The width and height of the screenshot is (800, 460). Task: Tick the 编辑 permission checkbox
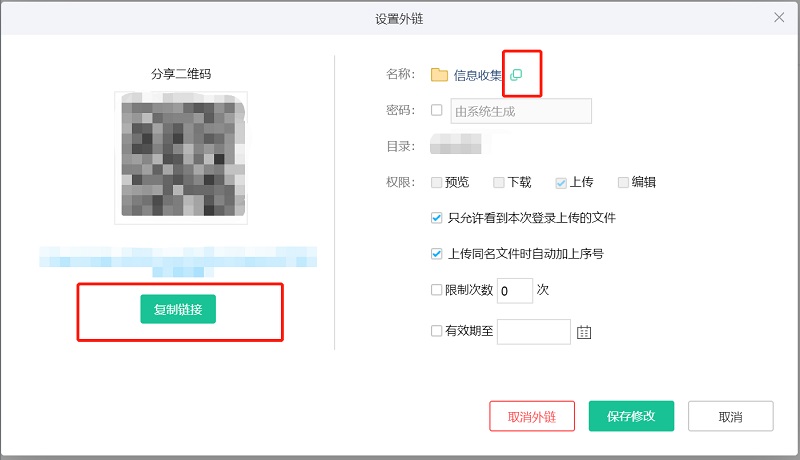[623, 183]
